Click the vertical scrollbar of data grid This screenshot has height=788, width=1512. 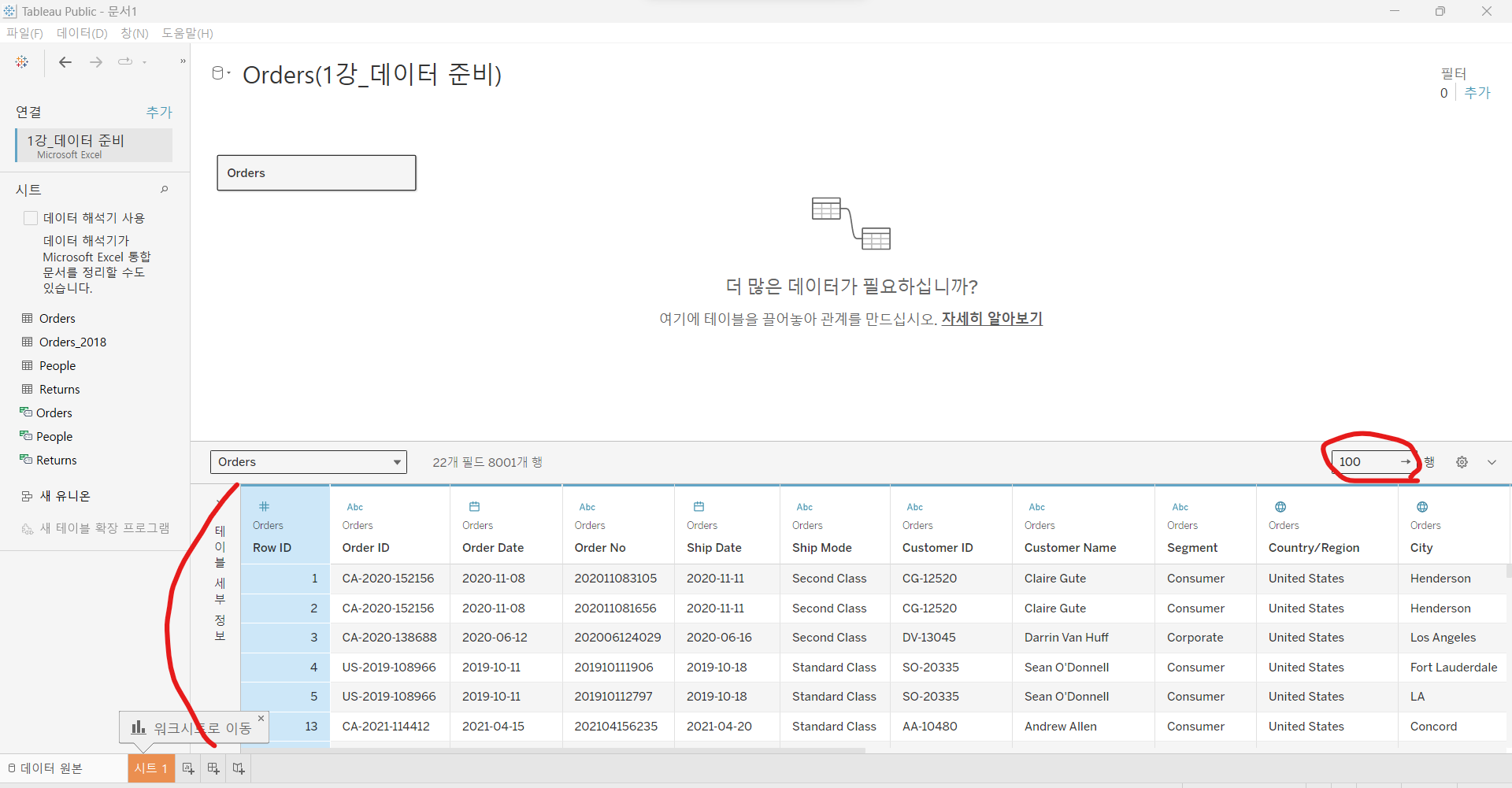[x=1509, y=572]
